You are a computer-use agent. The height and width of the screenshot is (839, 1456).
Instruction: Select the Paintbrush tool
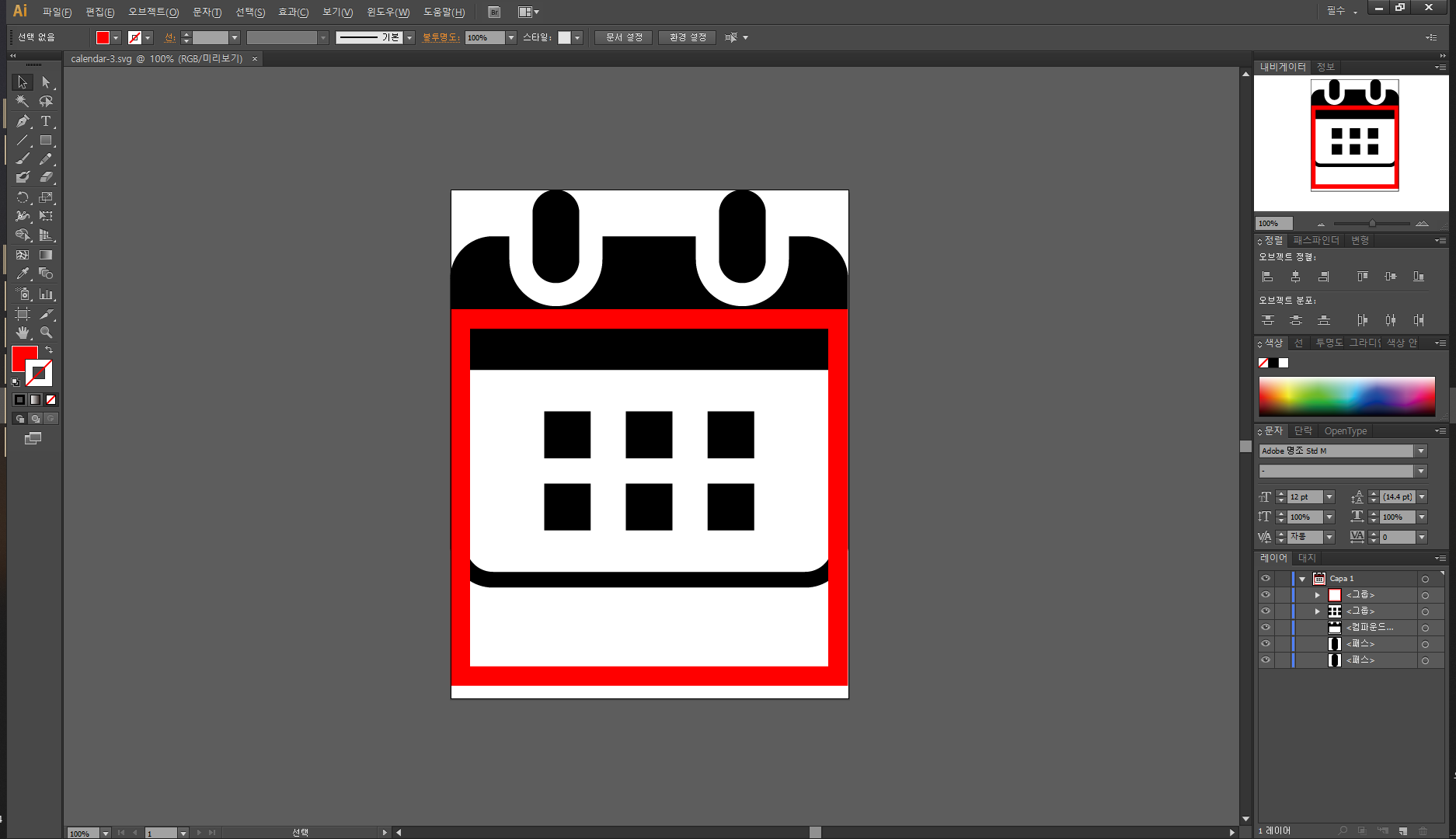tap(23, 159)
